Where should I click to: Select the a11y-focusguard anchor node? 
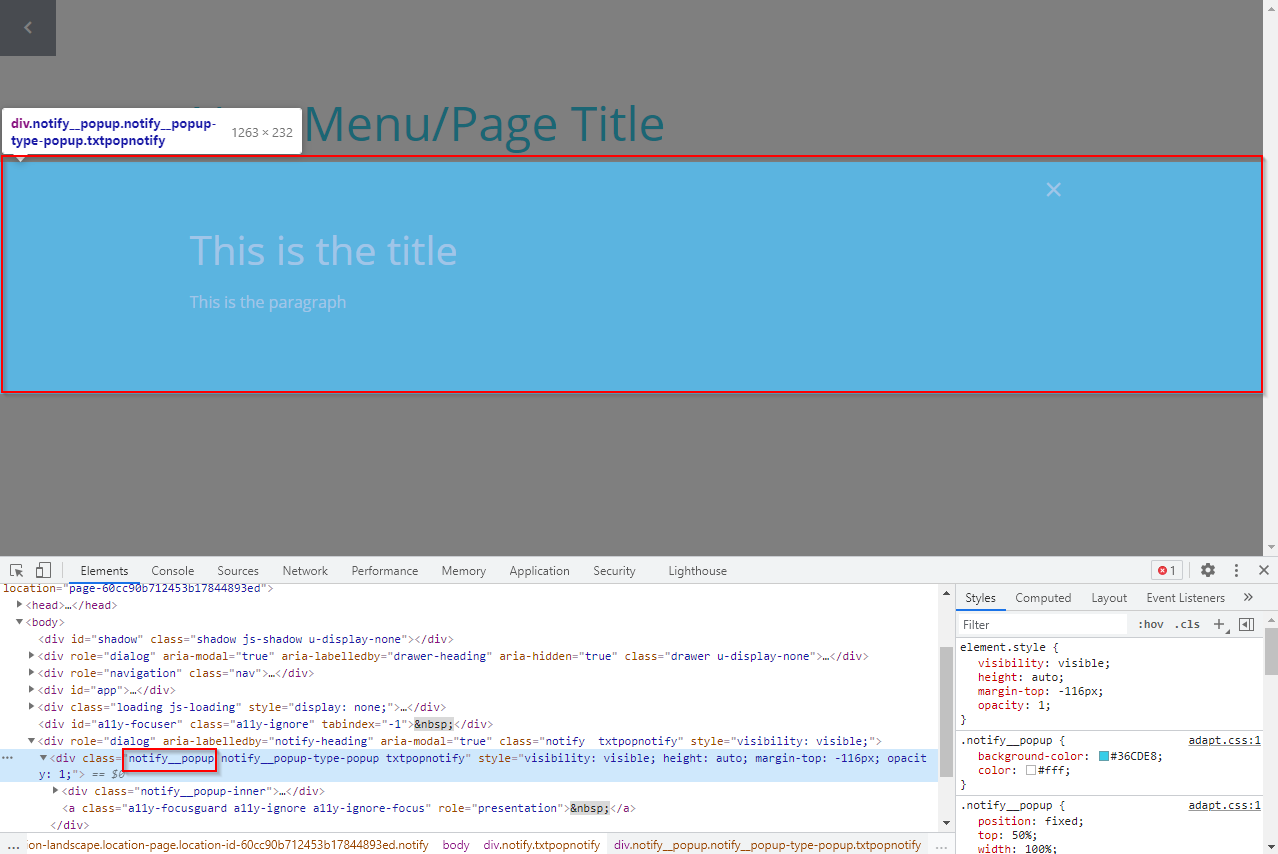tap(349, 808)
